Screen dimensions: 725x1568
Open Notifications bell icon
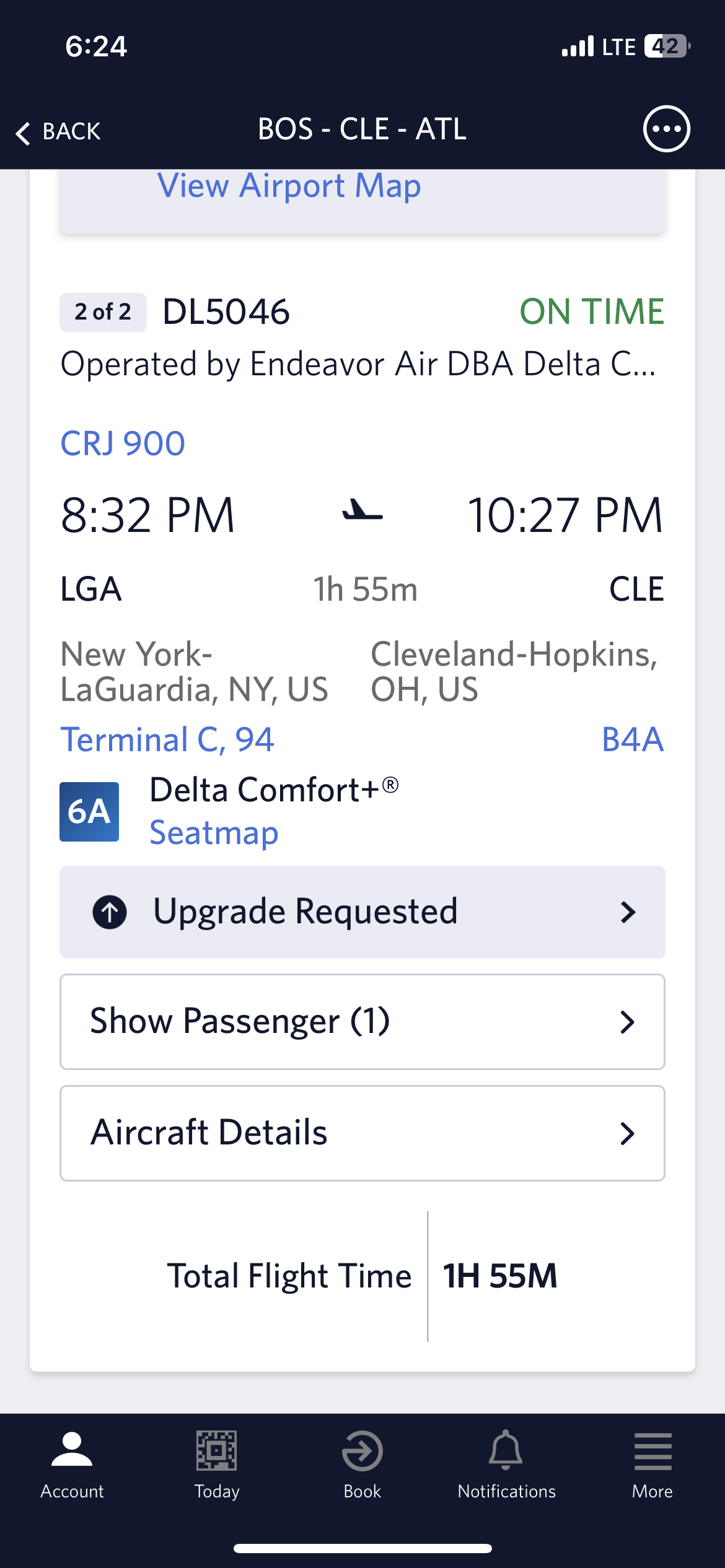(506, 1450)
